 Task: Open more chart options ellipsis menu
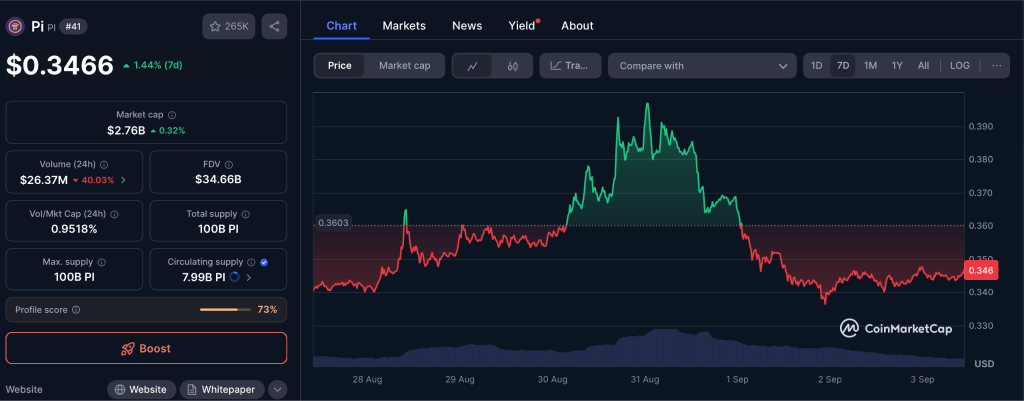tap(996, 66)
